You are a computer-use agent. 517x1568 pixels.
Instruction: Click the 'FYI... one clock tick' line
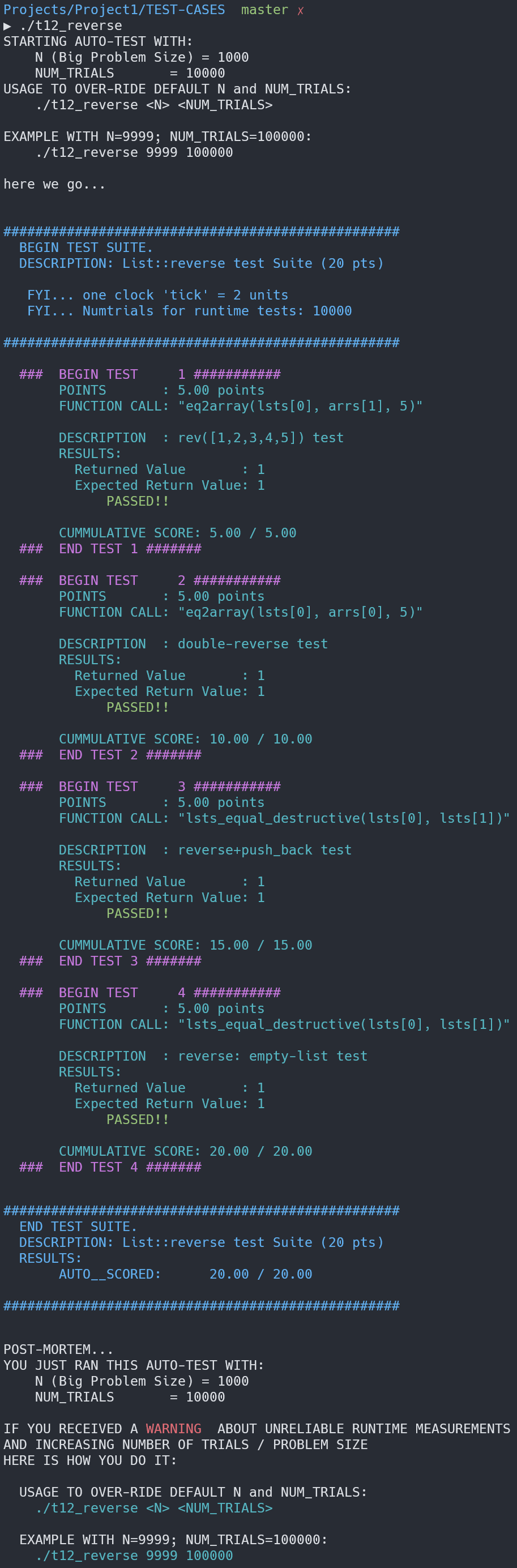157,294
